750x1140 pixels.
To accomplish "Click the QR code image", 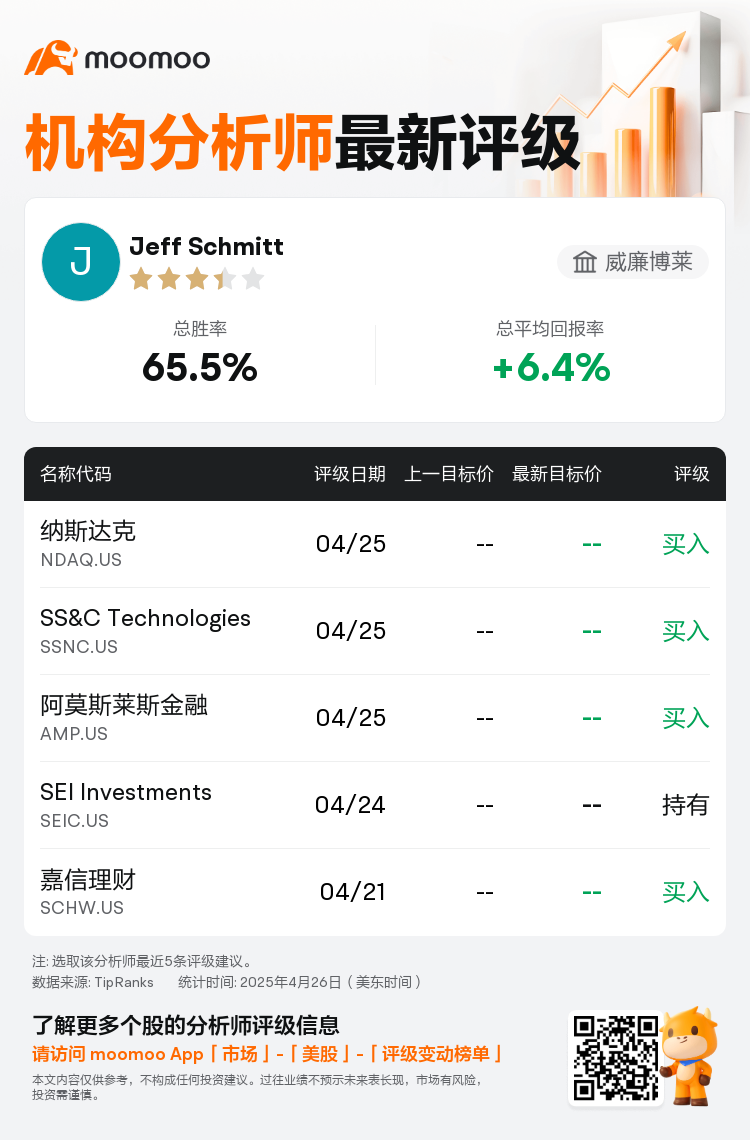I will coord(614,1058).
